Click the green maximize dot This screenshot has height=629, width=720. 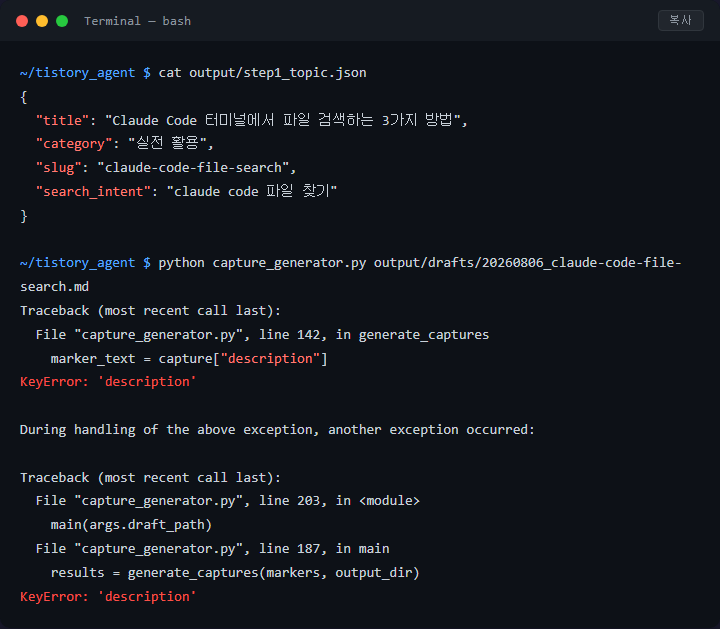click(x=62, y=21)
